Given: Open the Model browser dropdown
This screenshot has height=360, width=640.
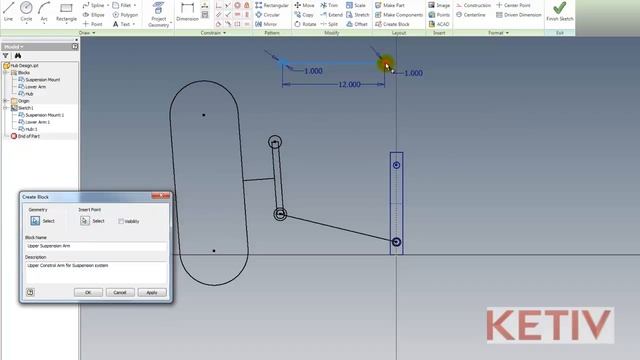Looking at the screenshot, I should (13, 47).
